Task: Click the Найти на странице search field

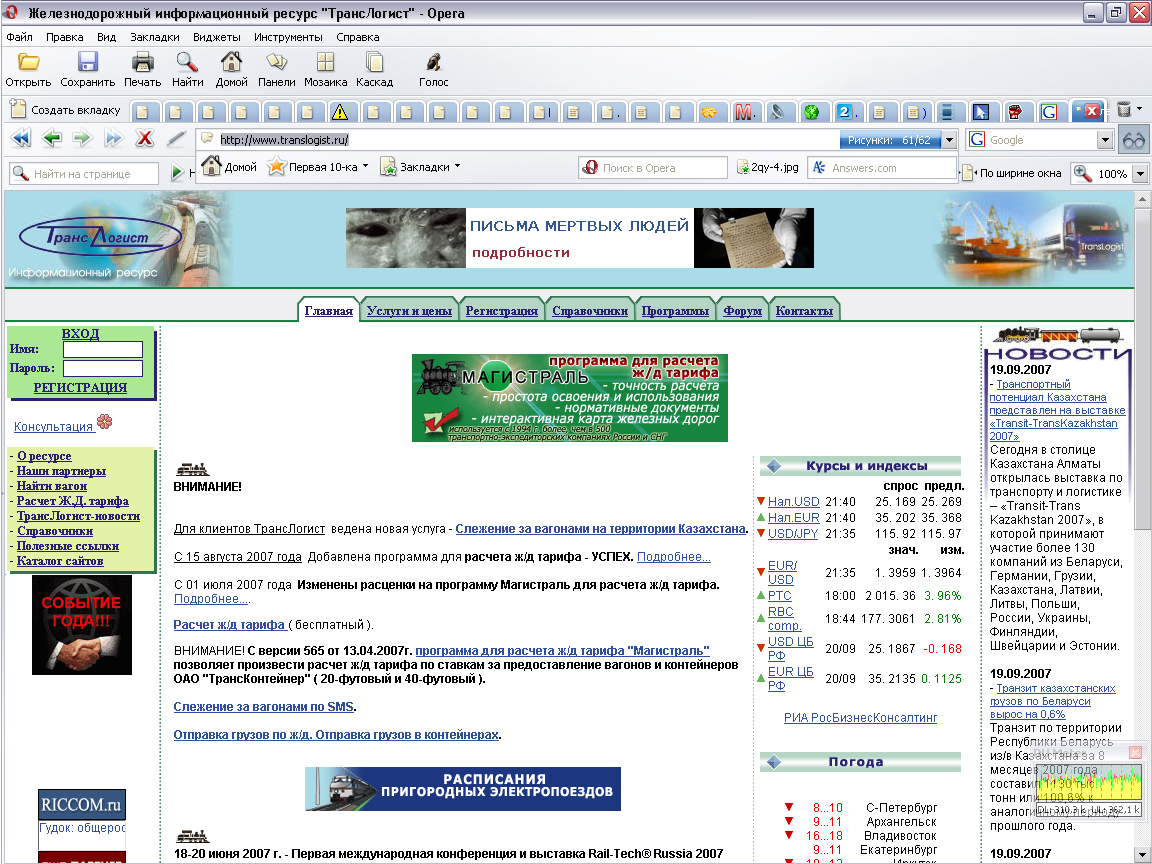Action: click(x=84, y=174)
